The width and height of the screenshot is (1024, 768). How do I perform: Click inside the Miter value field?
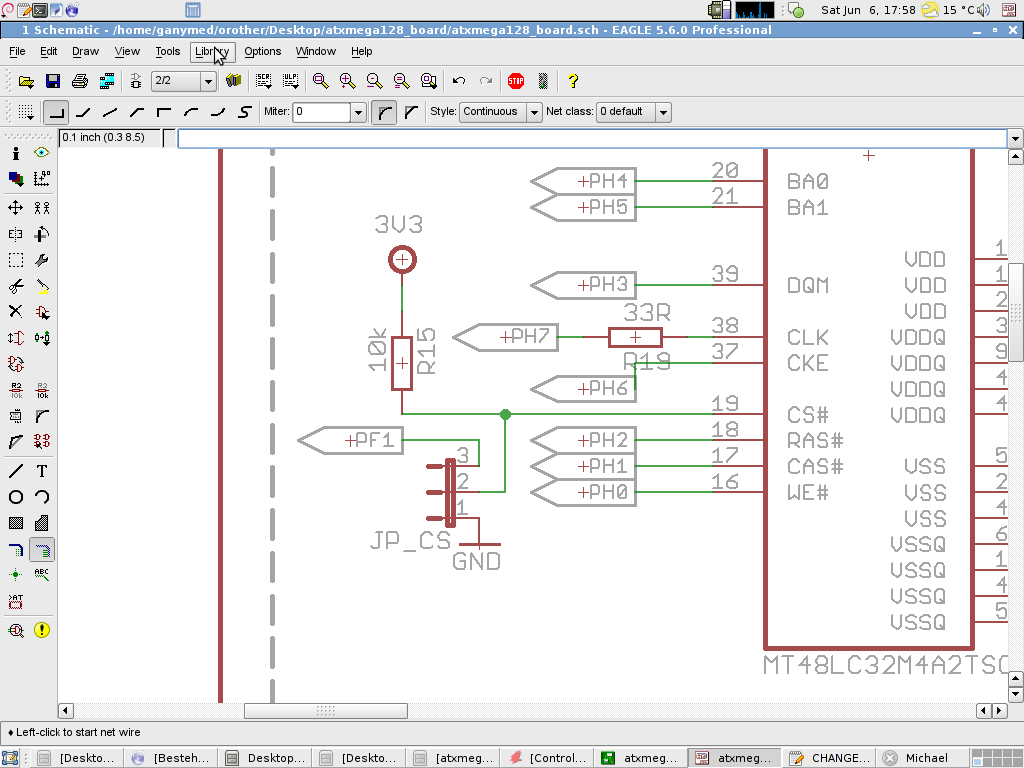321,112
